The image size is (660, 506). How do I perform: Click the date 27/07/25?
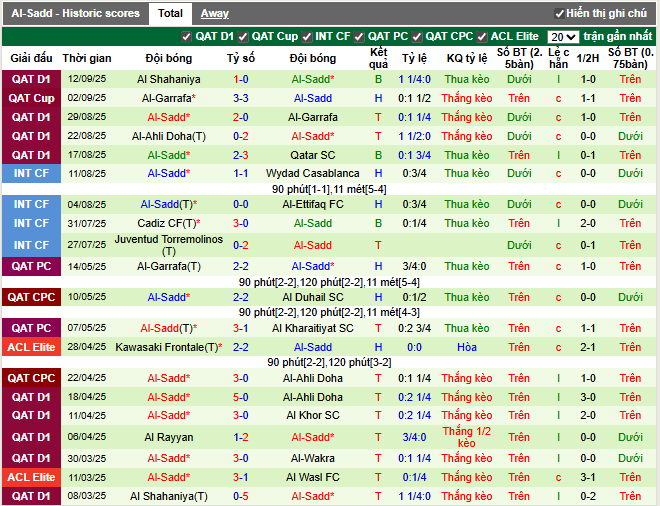[x=87, y=245]
